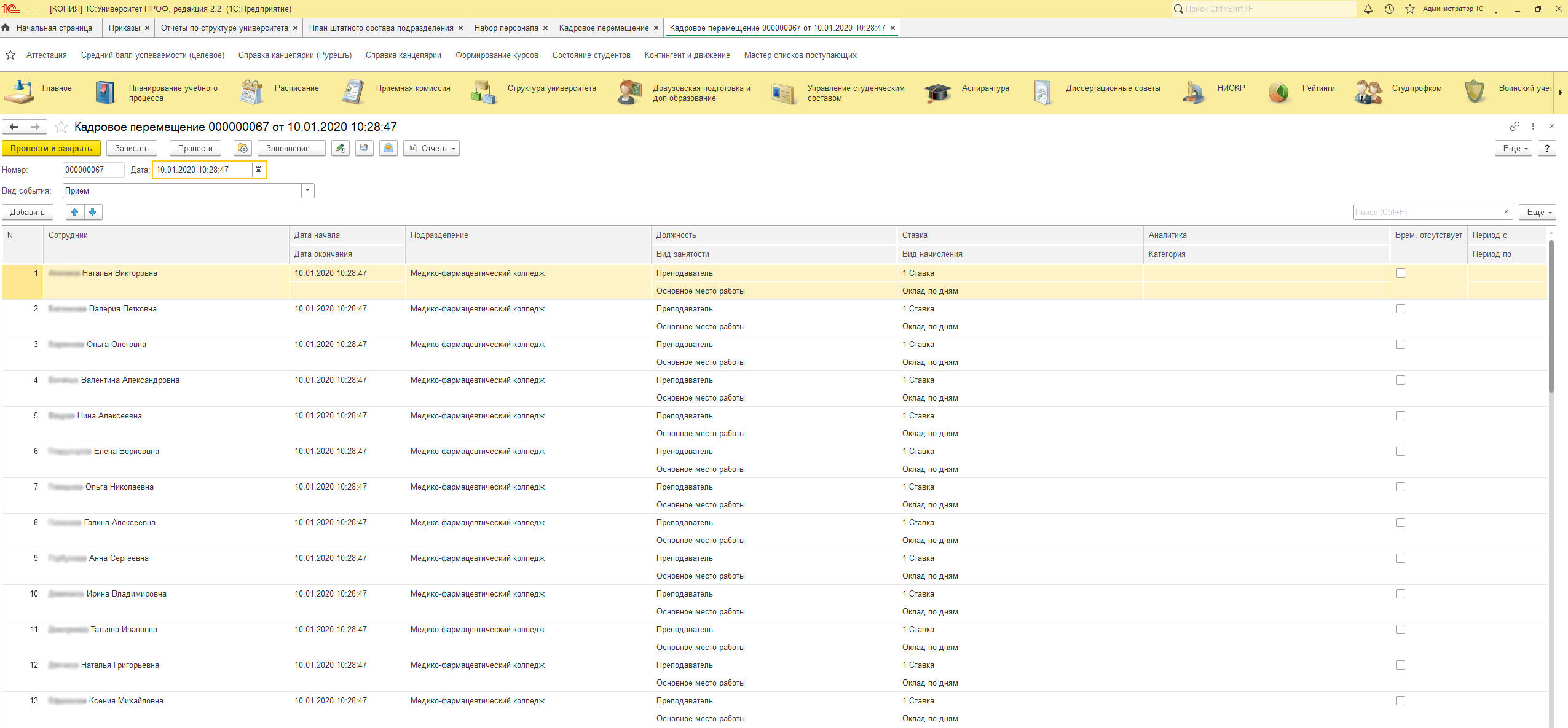Viewport: 1568px width, 728px height.
Task: Open Приемная комиссия section icon
Action: point(353,92)
